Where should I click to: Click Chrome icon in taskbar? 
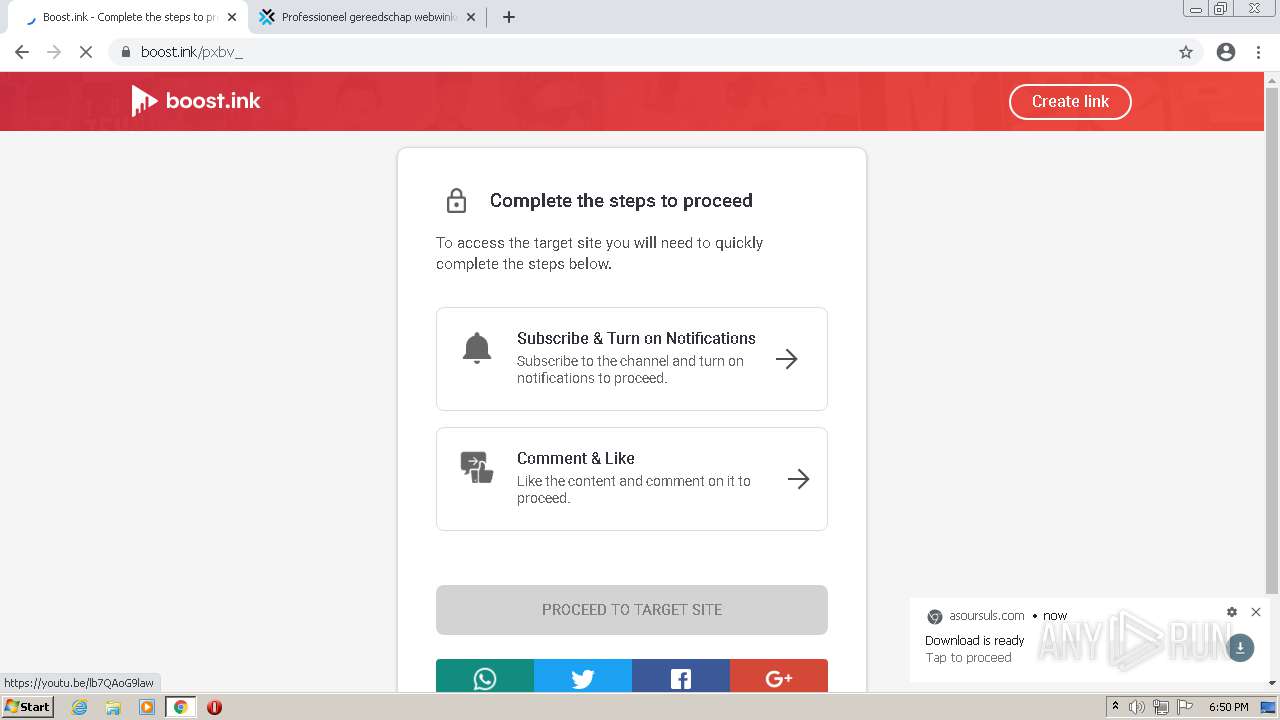[x=181, y=707]
